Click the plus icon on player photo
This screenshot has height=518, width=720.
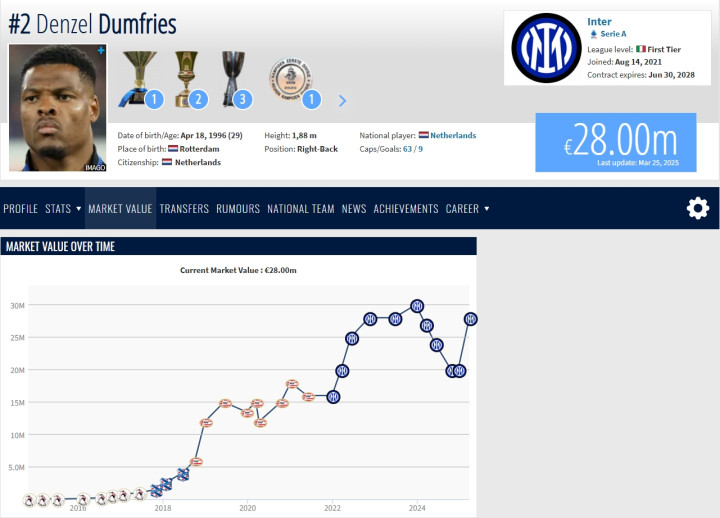(101, 50)
